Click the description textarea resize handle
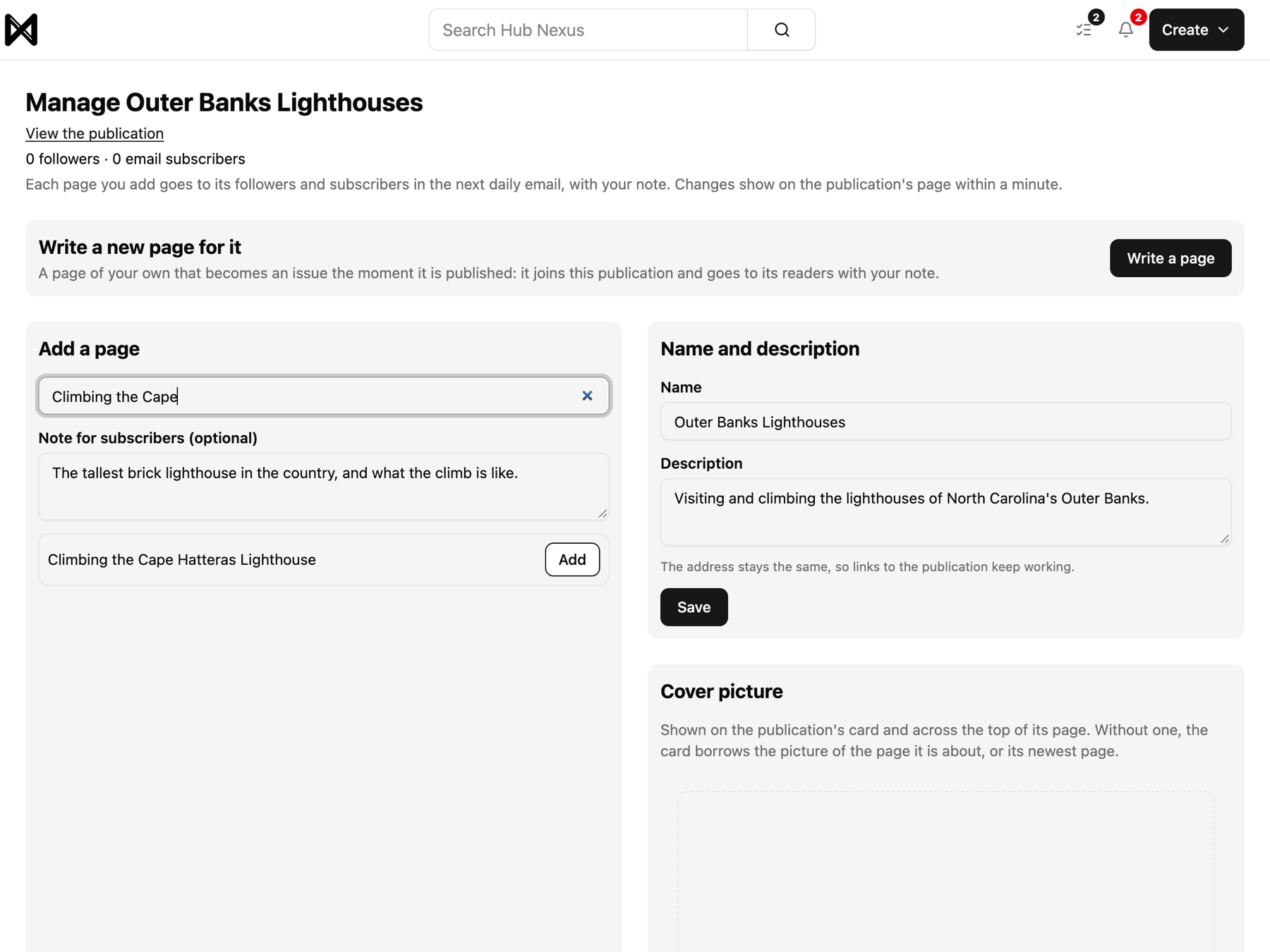The image size is (1270, 952). pyautogui.click(x=1225, y=539)
